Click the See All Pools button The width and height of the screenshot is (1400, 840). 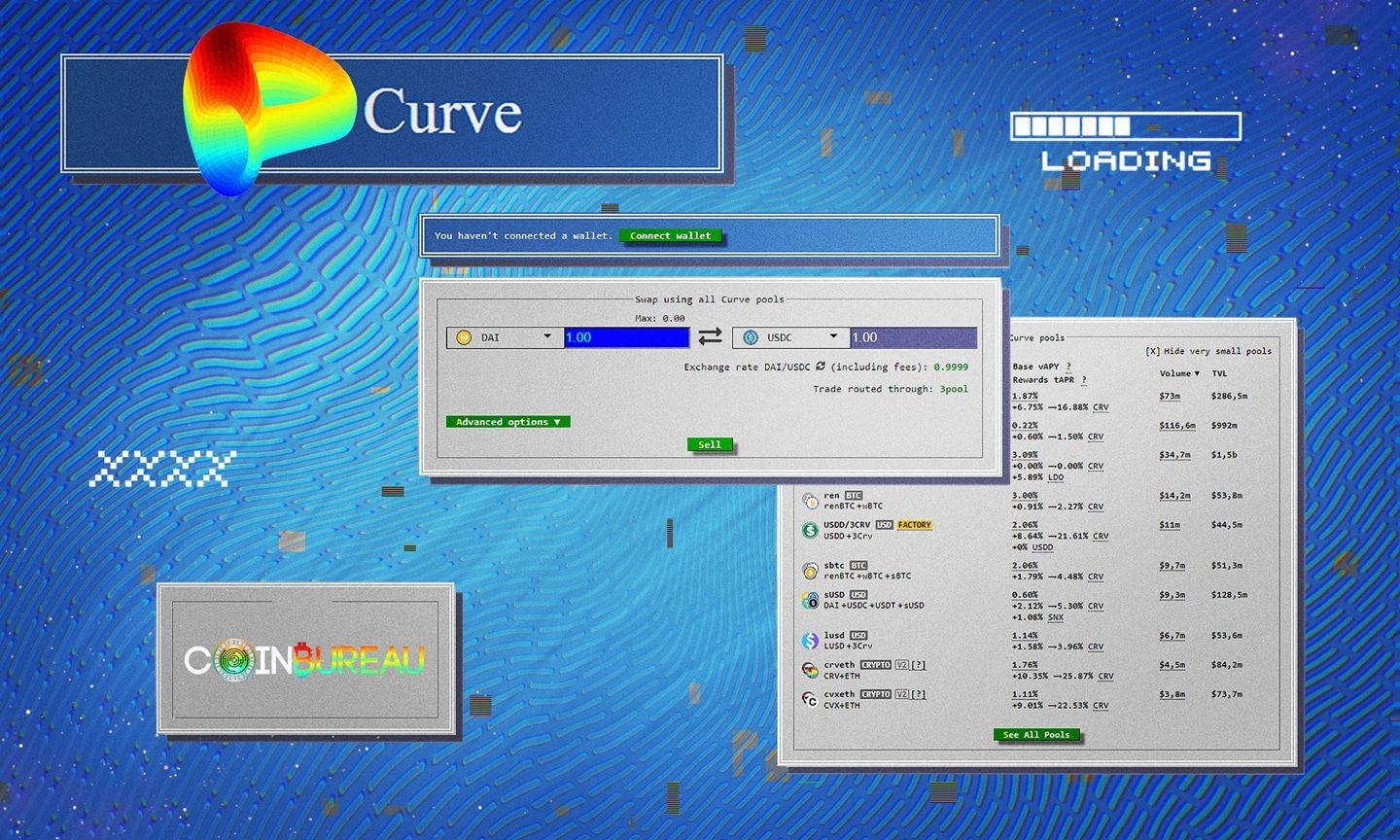coord(1037,735)
